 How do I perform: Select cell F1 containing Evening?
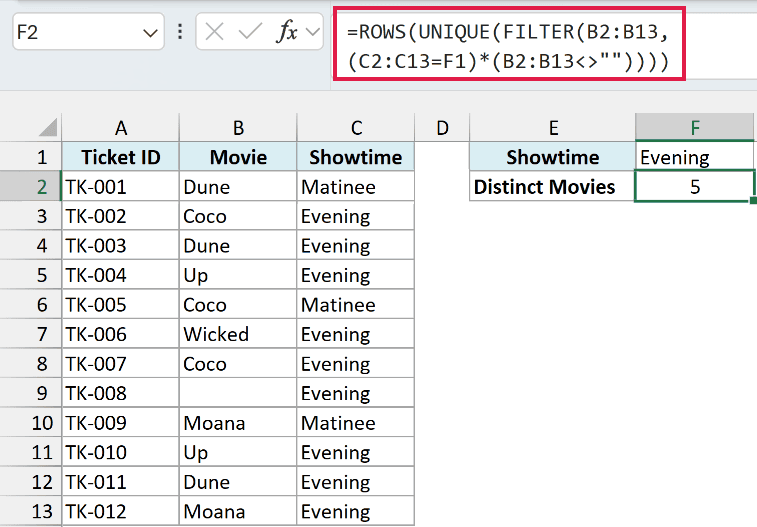click(x=695, y=157)
